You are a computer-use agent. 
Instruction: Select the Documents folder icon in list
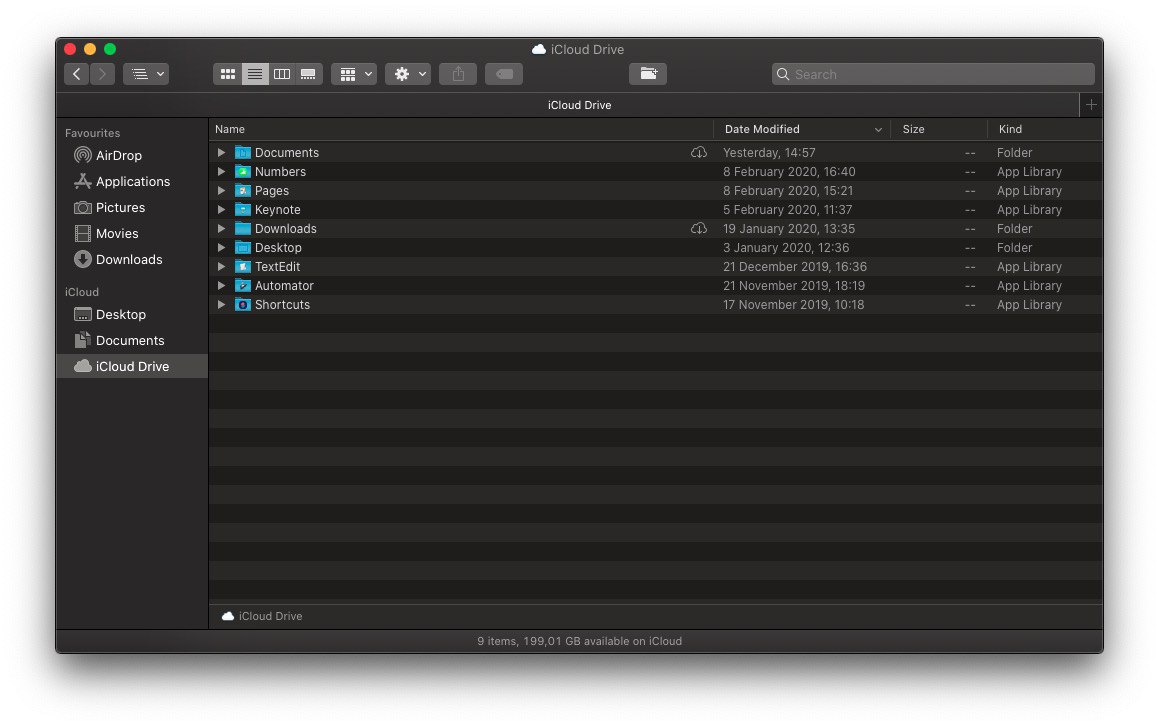pos(242,153)
